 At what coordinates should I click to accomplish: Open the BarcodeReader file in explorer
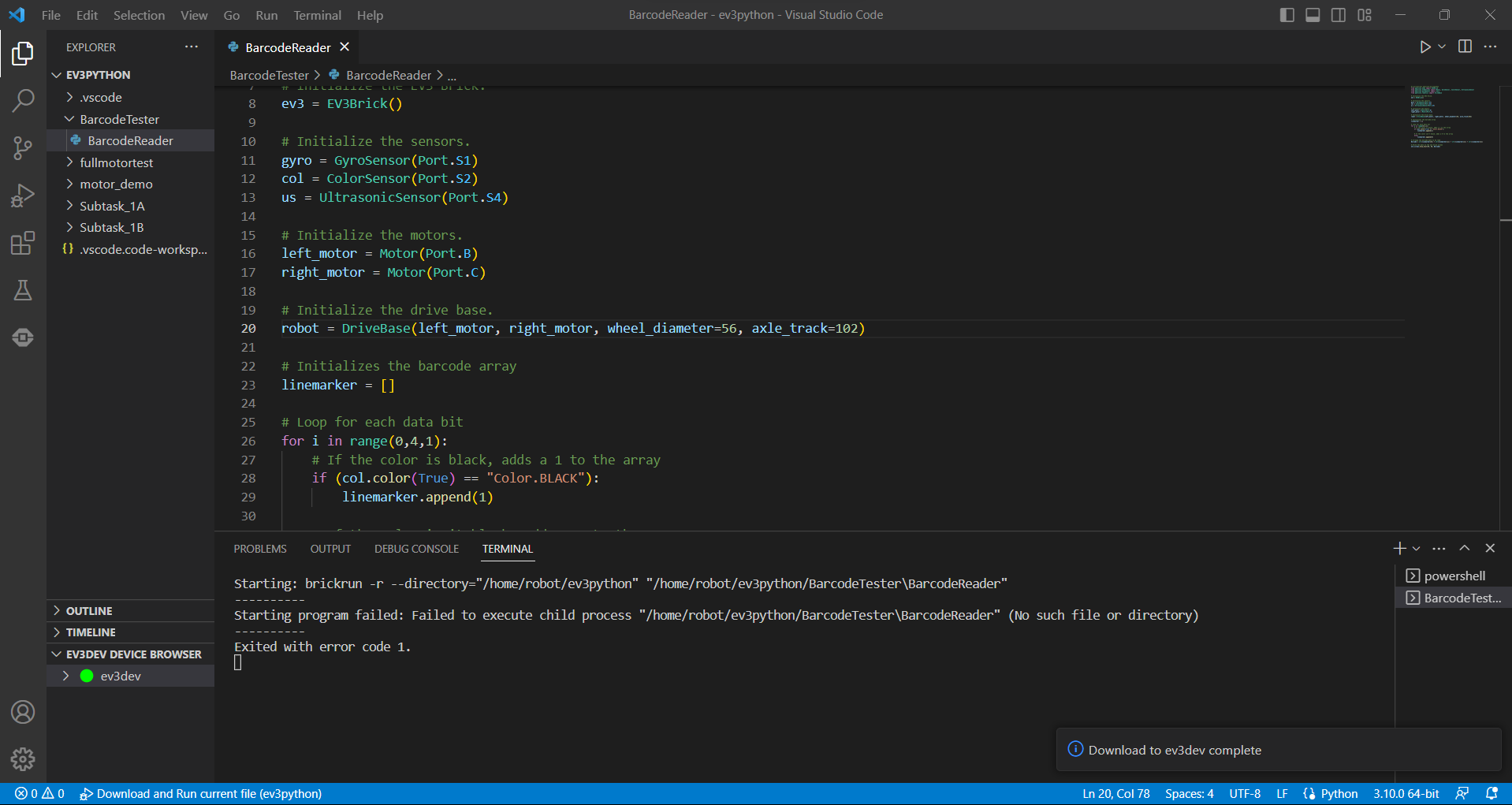pos(130,140)
